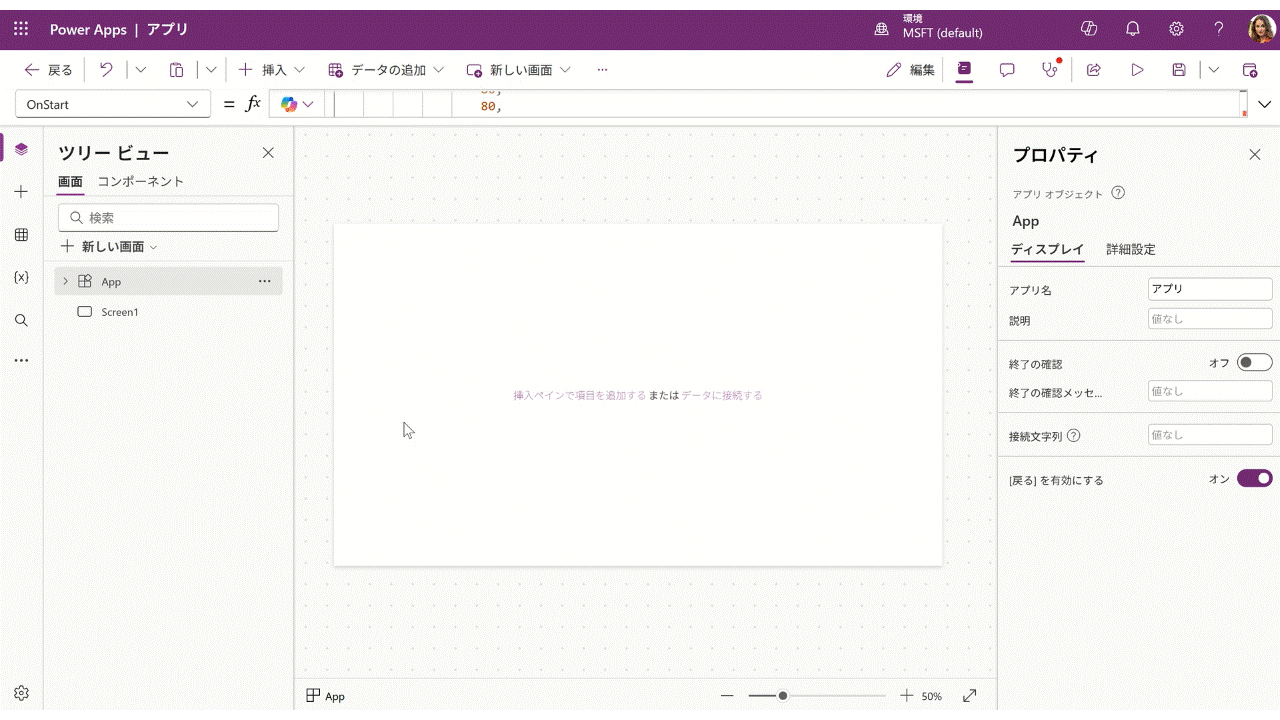Click the play preview icon
The image size is (1280, 720).
tap(1137, 70)
